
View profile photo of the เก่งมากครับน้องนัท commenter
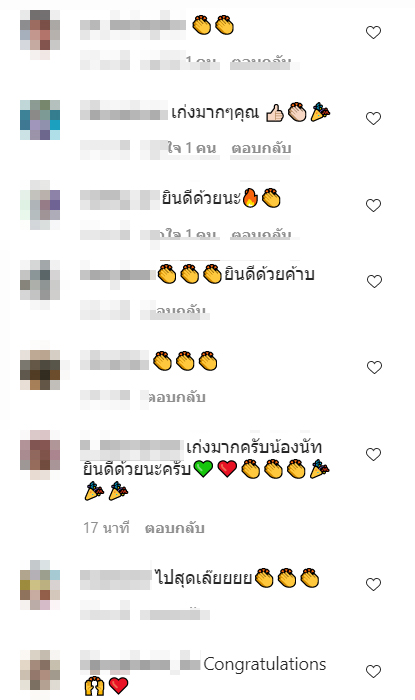click(x=40, y=455)
